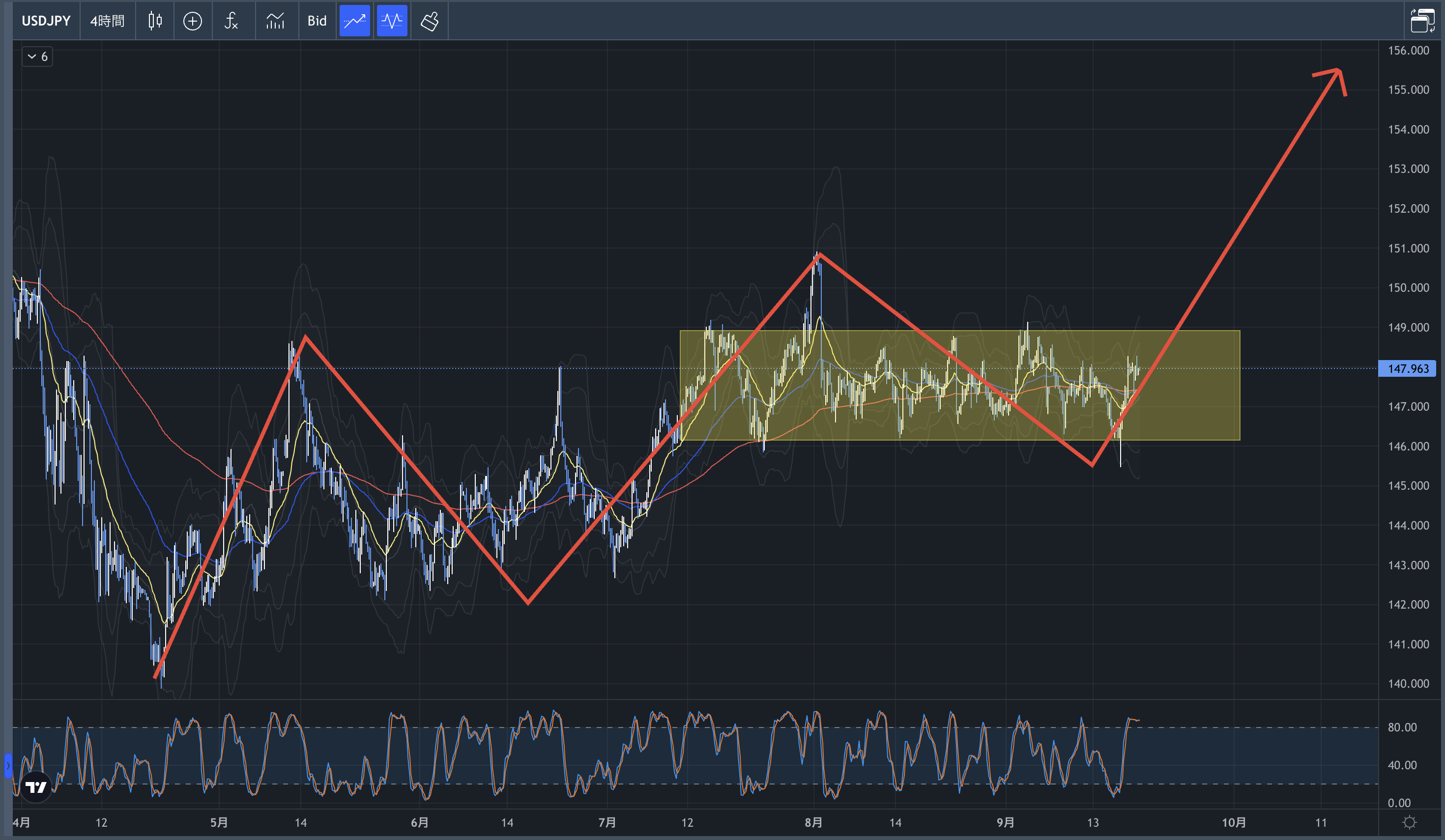This screenshot has height=840, width=1445.
Task: Switch the Bid price toggle
Action: coord(317,21)
